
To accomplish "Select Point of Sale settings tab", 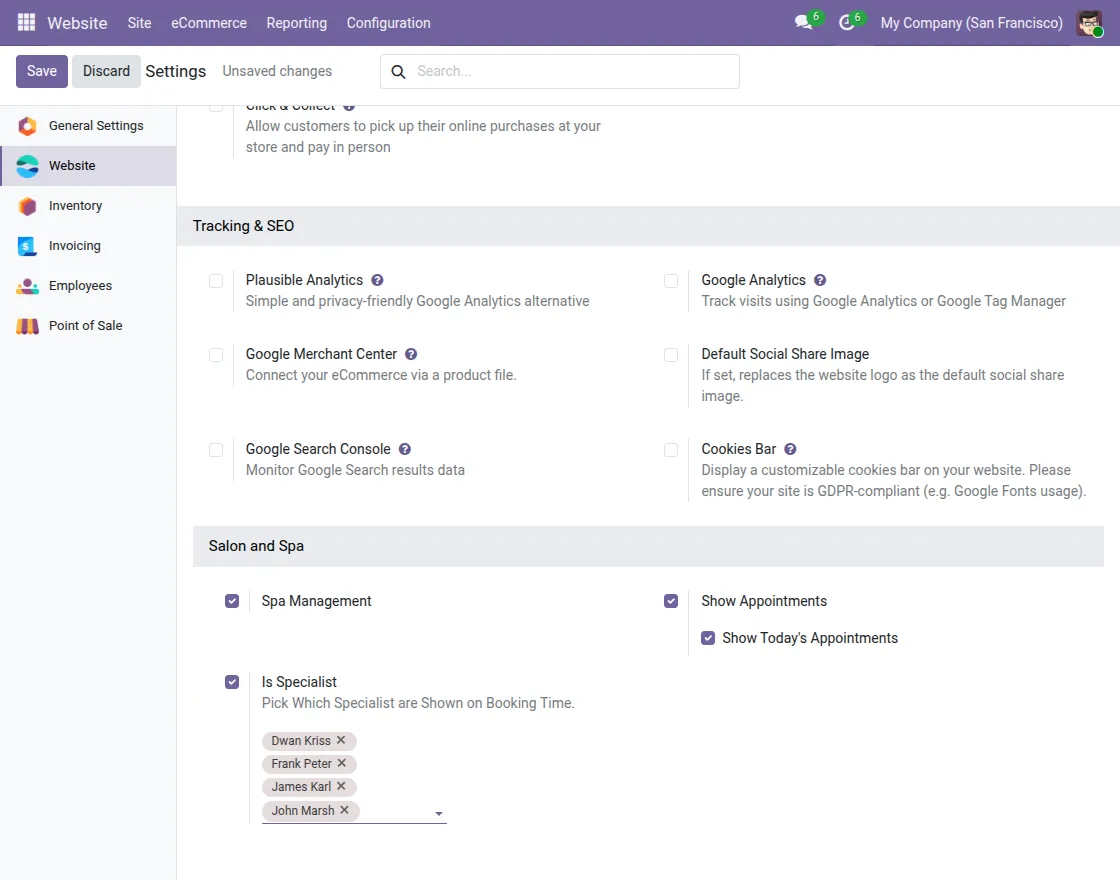I will click(x=88, y=326).
